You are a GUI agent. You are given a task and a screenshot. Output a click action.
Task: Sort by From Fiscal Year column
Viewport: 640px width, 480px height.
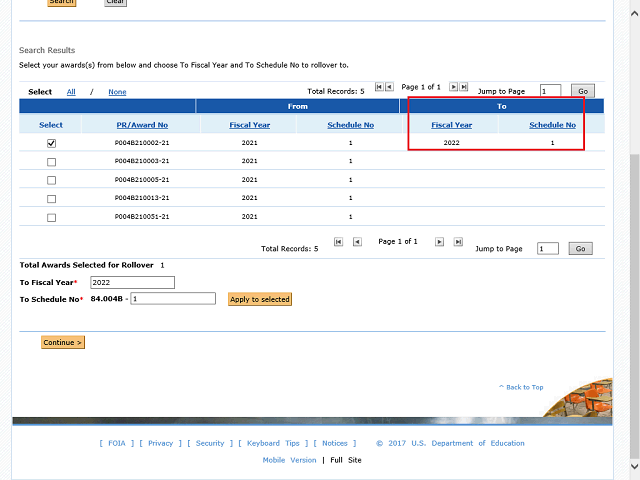(x=249, y=125)
